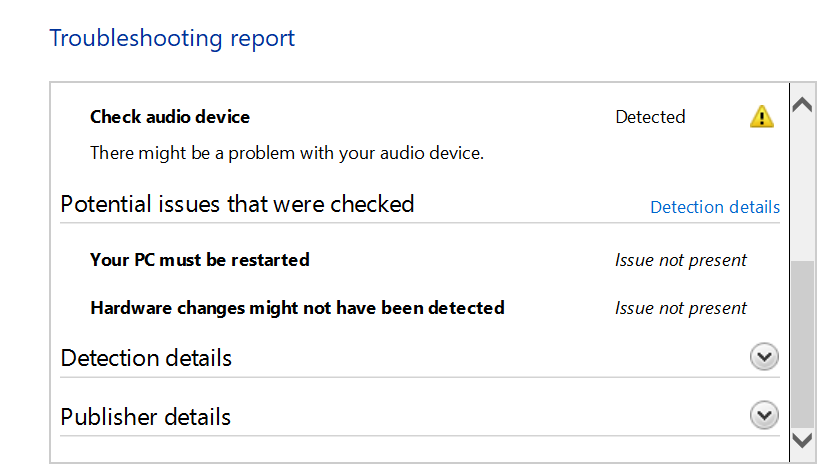Click the audio device problem description text
This screenshot has width=833, height=472.
(x=286, y=153)
